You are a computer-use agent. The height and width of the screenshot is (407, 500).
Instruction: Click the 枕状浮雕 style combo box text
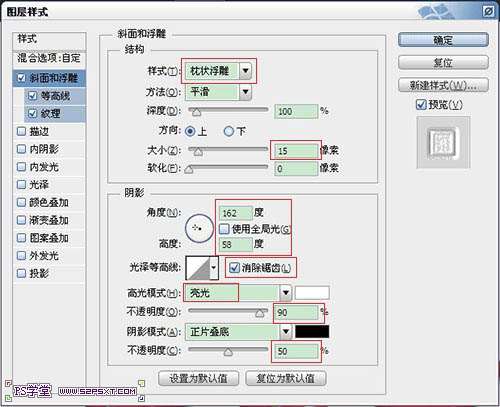(x=209, y=71)
